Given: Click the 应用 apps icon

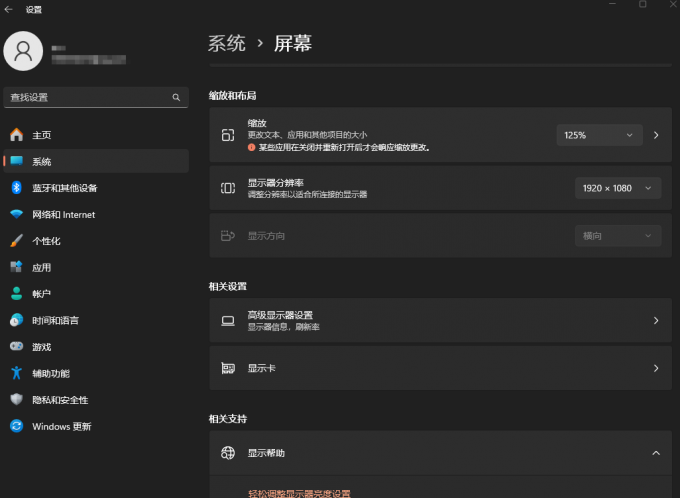Looking at the screenshot, I should point(16,267).
